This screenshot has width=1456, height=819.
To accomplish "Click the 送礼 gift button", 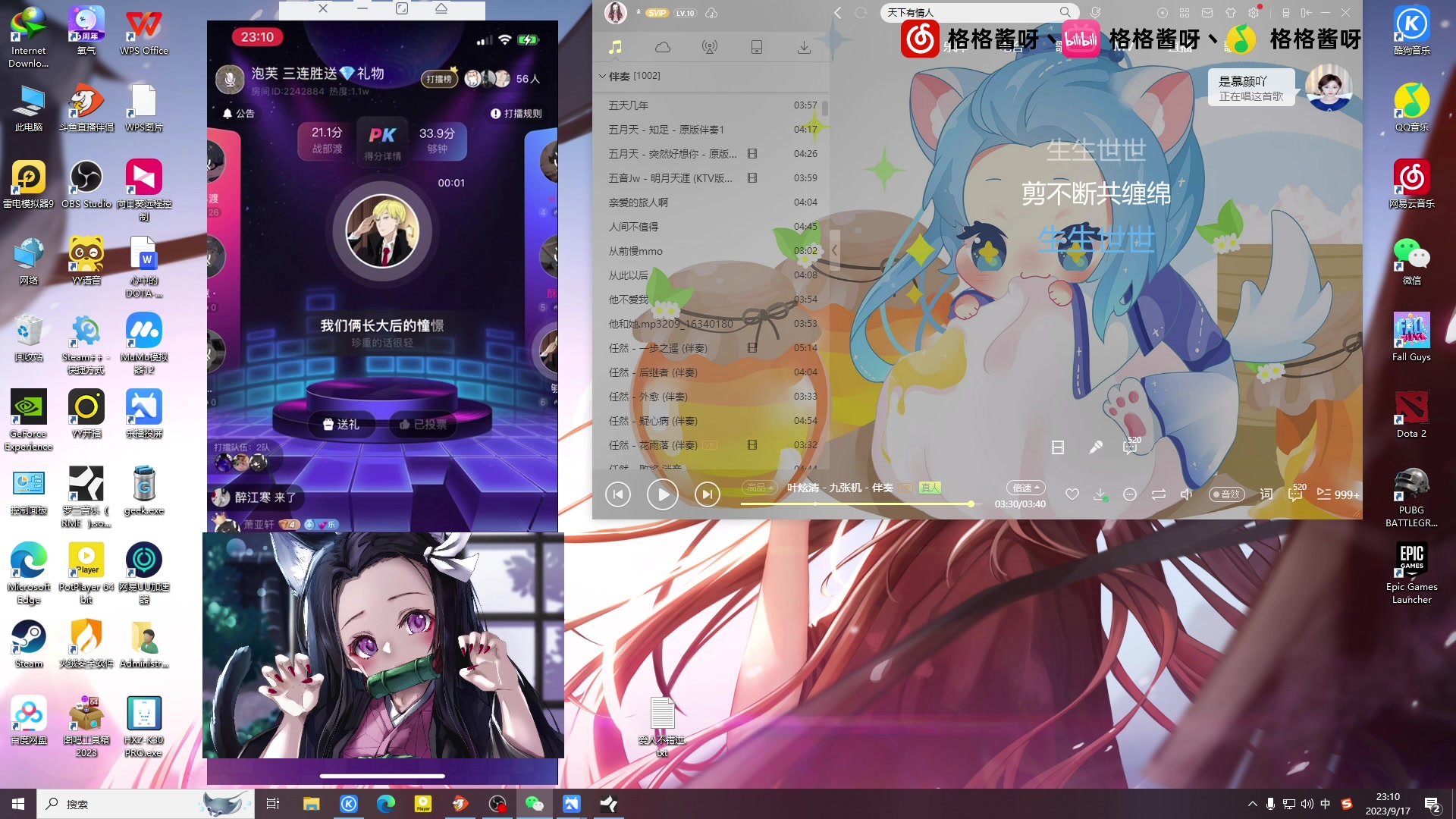I will pyautogui.click(x=341, y=425).
